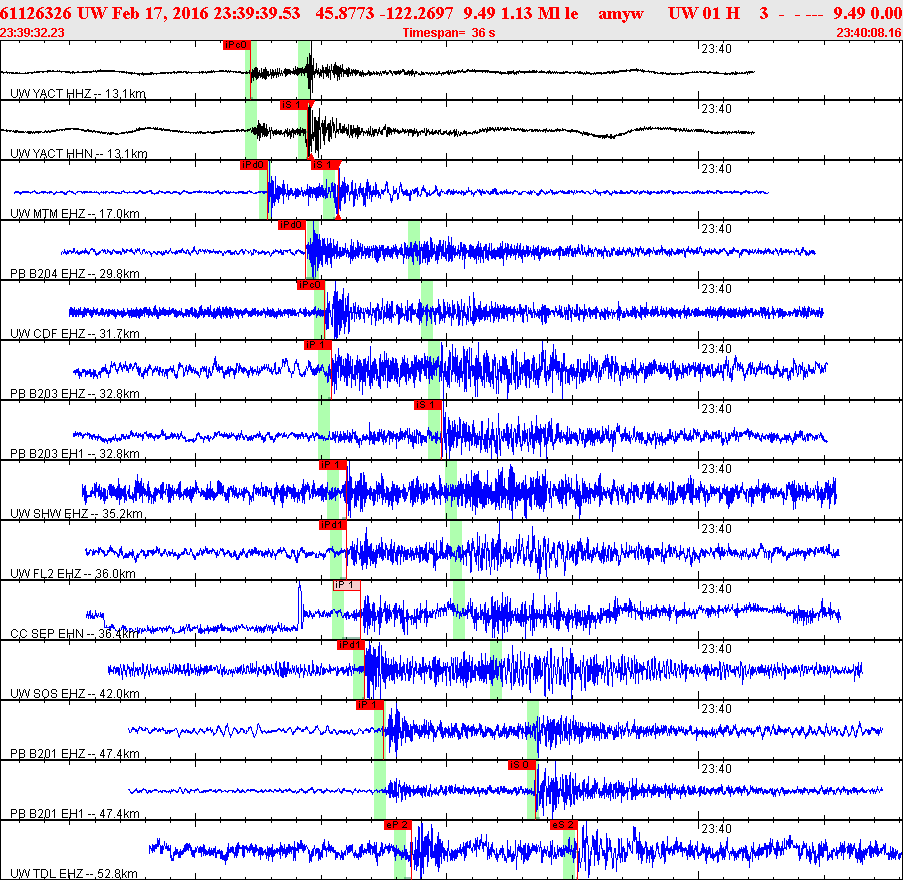Click the 'CC SEP EHN -- 36.4km' label
903x880 pixels.
[74, 634]
